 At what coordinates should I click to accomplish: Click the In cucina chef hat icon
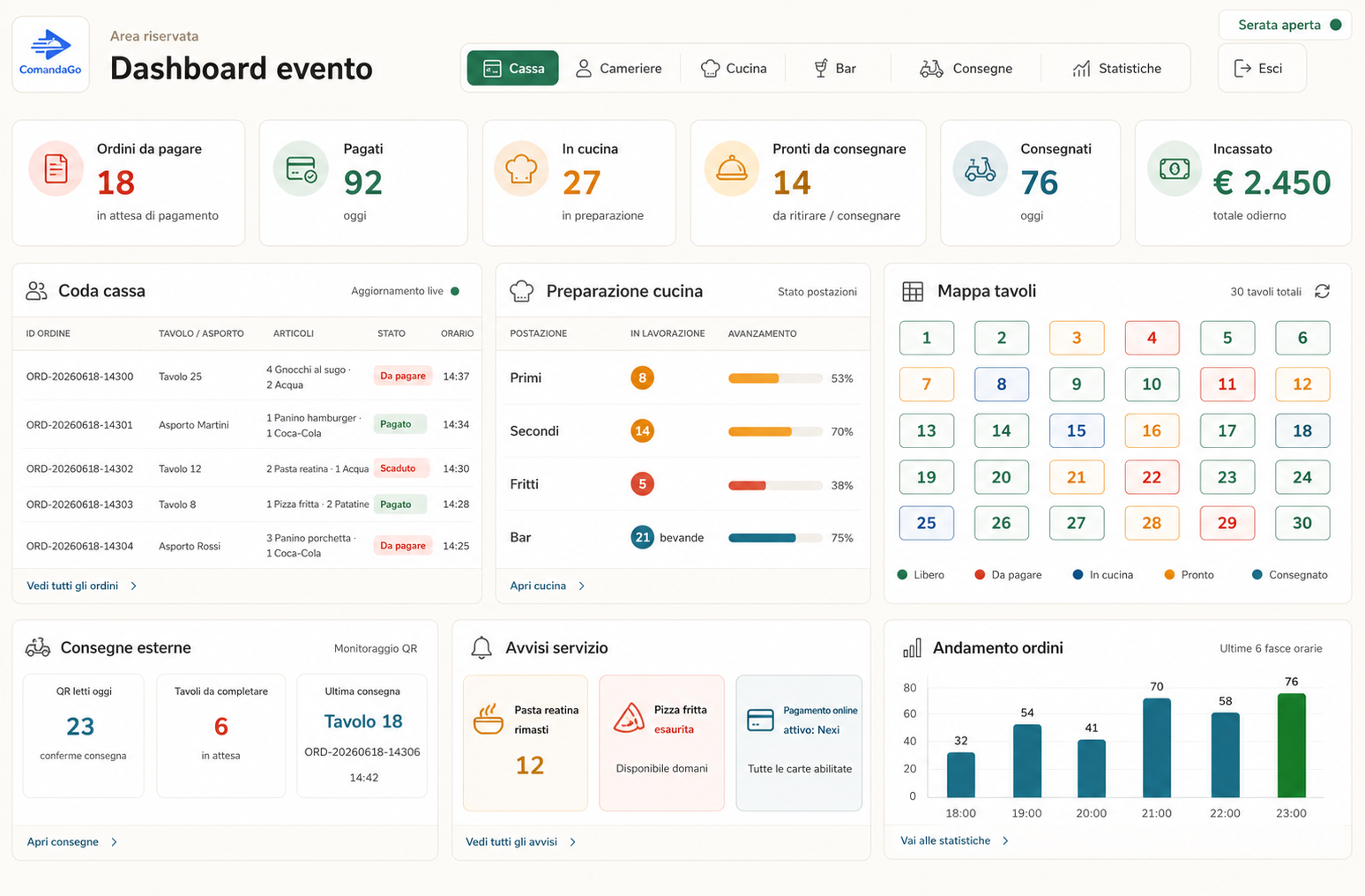[x=521, y=168]
